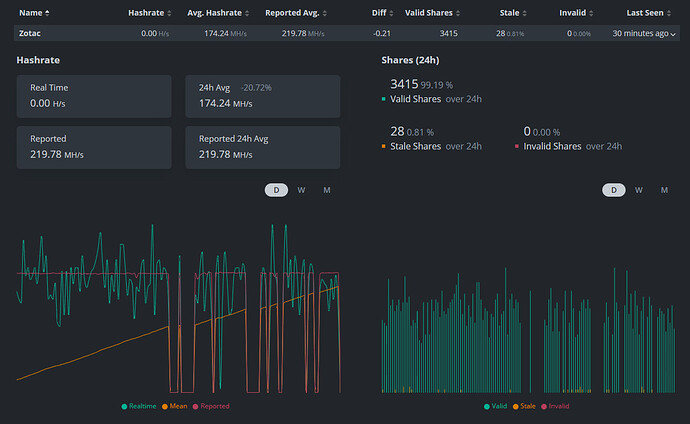Screen dimensions: 690x424
Task: Select the 219.78 MH/s row cell
Action: point(303,33)
